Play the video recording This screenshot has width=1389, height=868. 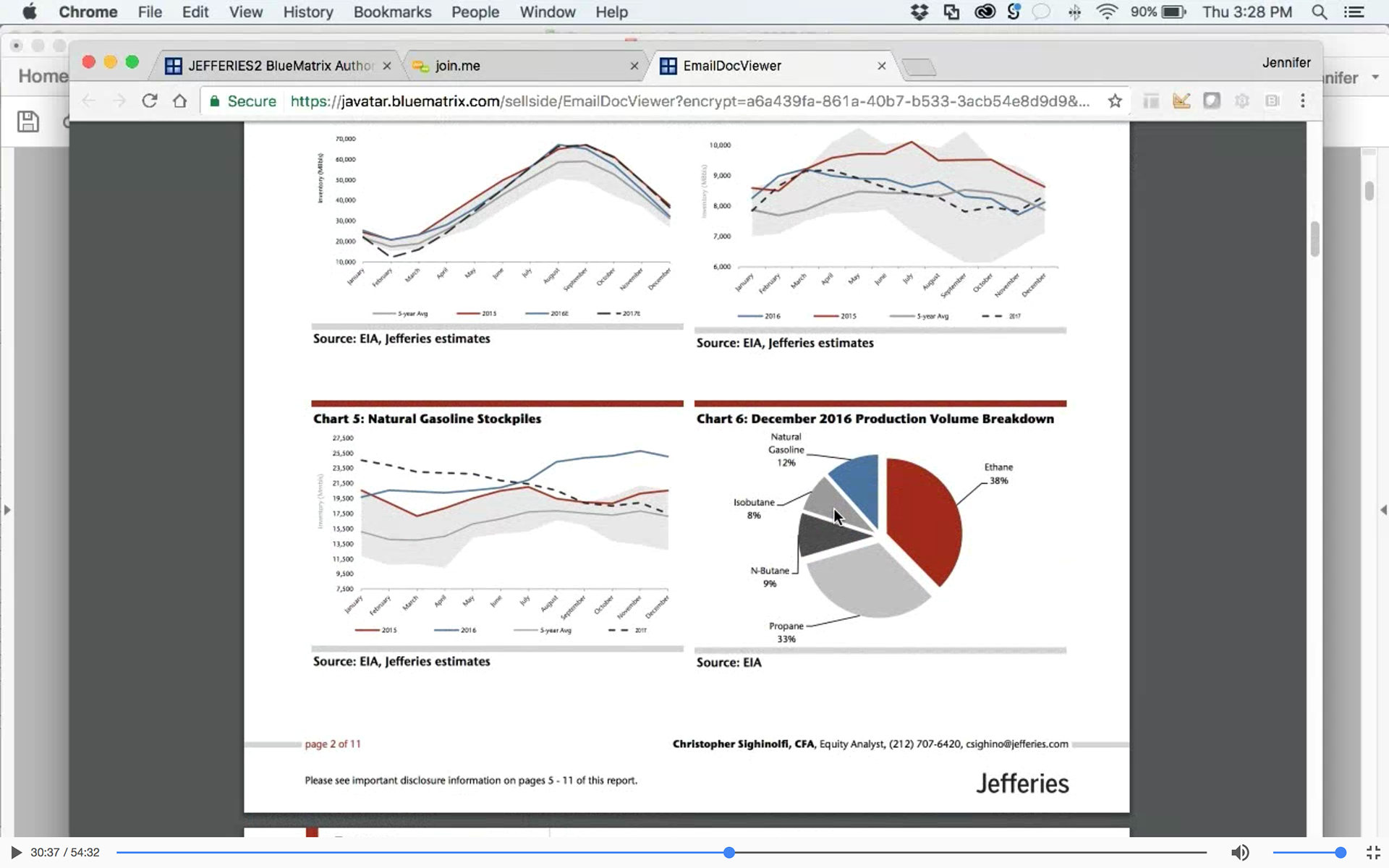pos(16,852)
